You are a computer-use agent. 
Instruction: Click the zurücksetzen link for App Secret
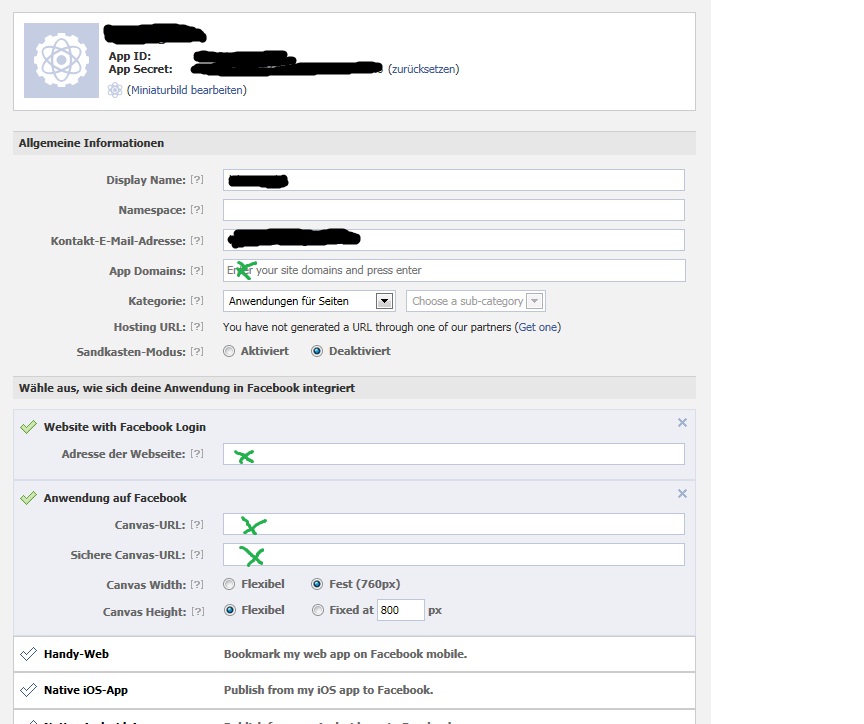pyautogui.click(x=423, y=69)
